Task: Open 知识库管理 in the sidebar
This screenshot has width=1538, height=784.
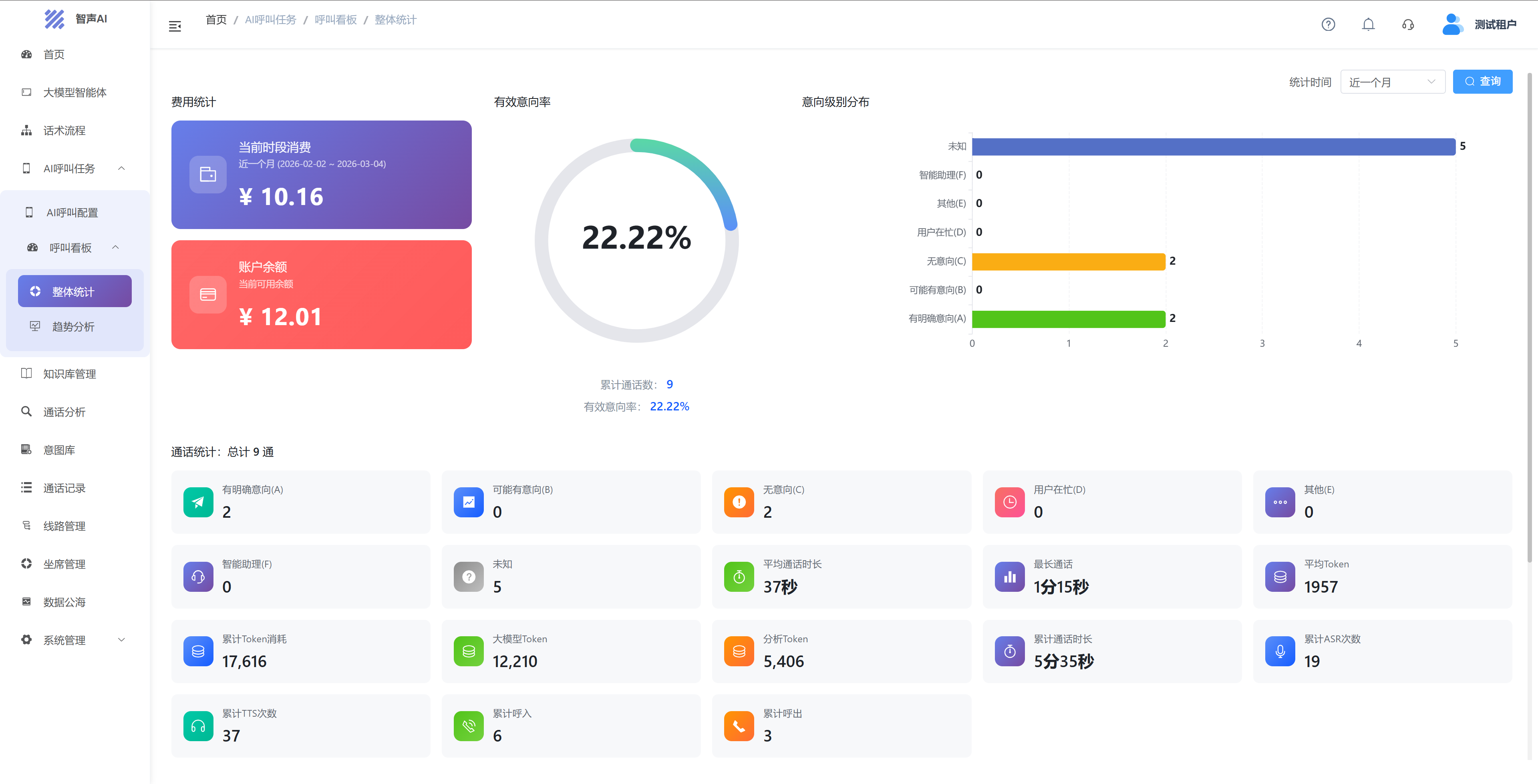Action: (69, 374)
